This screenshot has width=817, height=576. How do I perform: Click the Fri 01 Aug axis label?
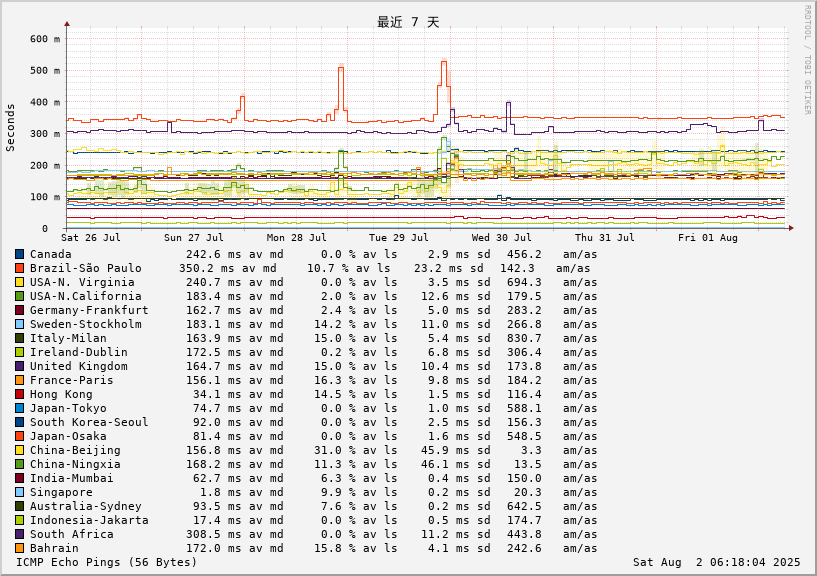click(x=708, y=238)
